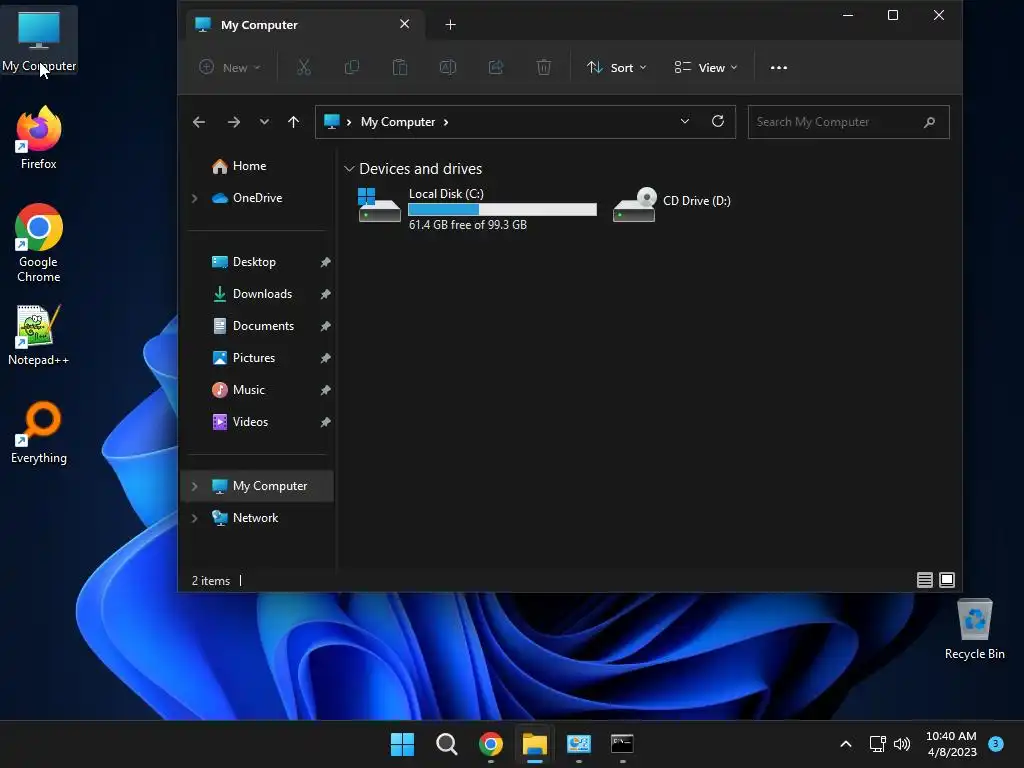Go forward with the right arrow

[x=233, y=122]
